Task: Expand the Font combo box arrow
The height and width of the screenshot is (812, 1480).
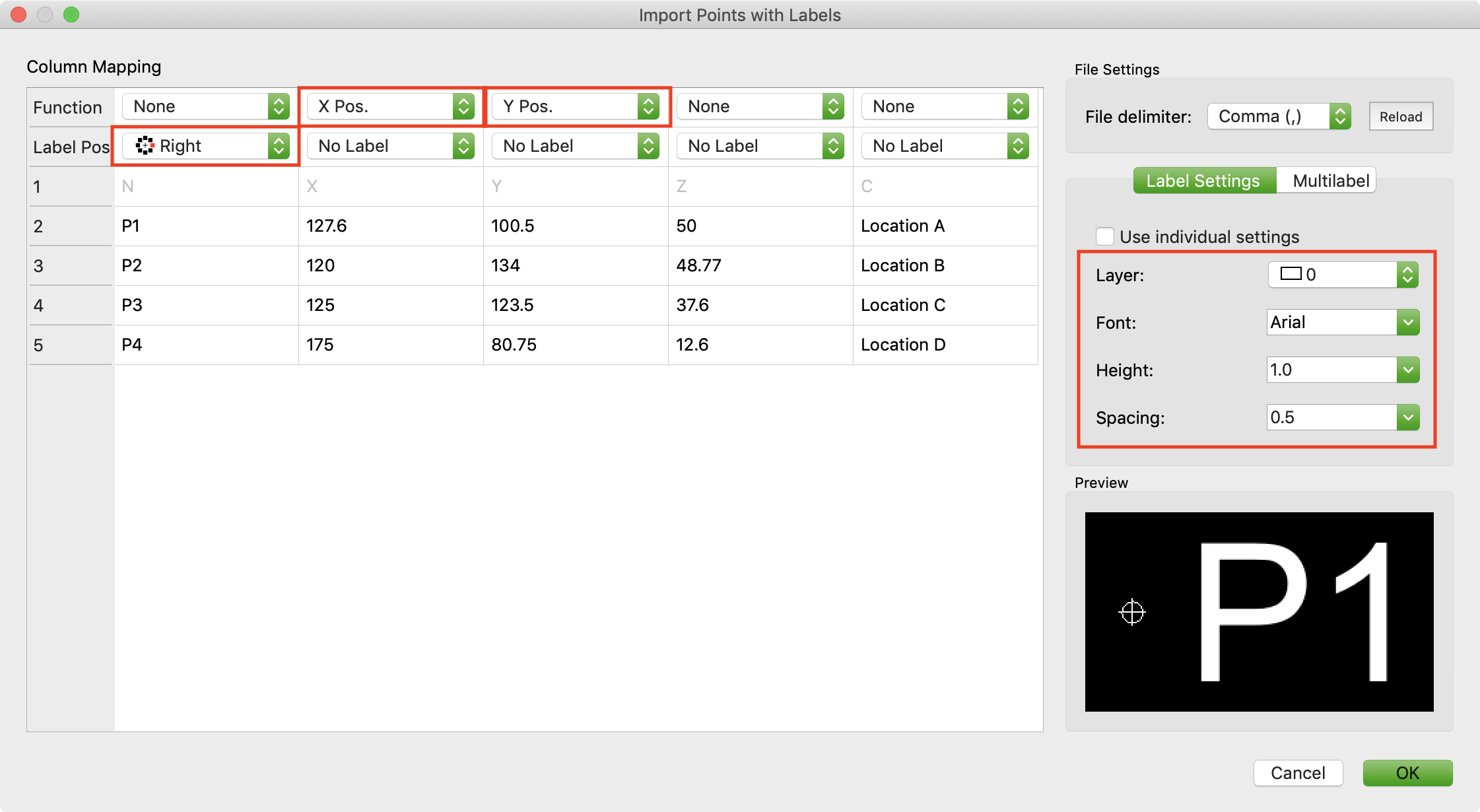Action: (1407, 323)
